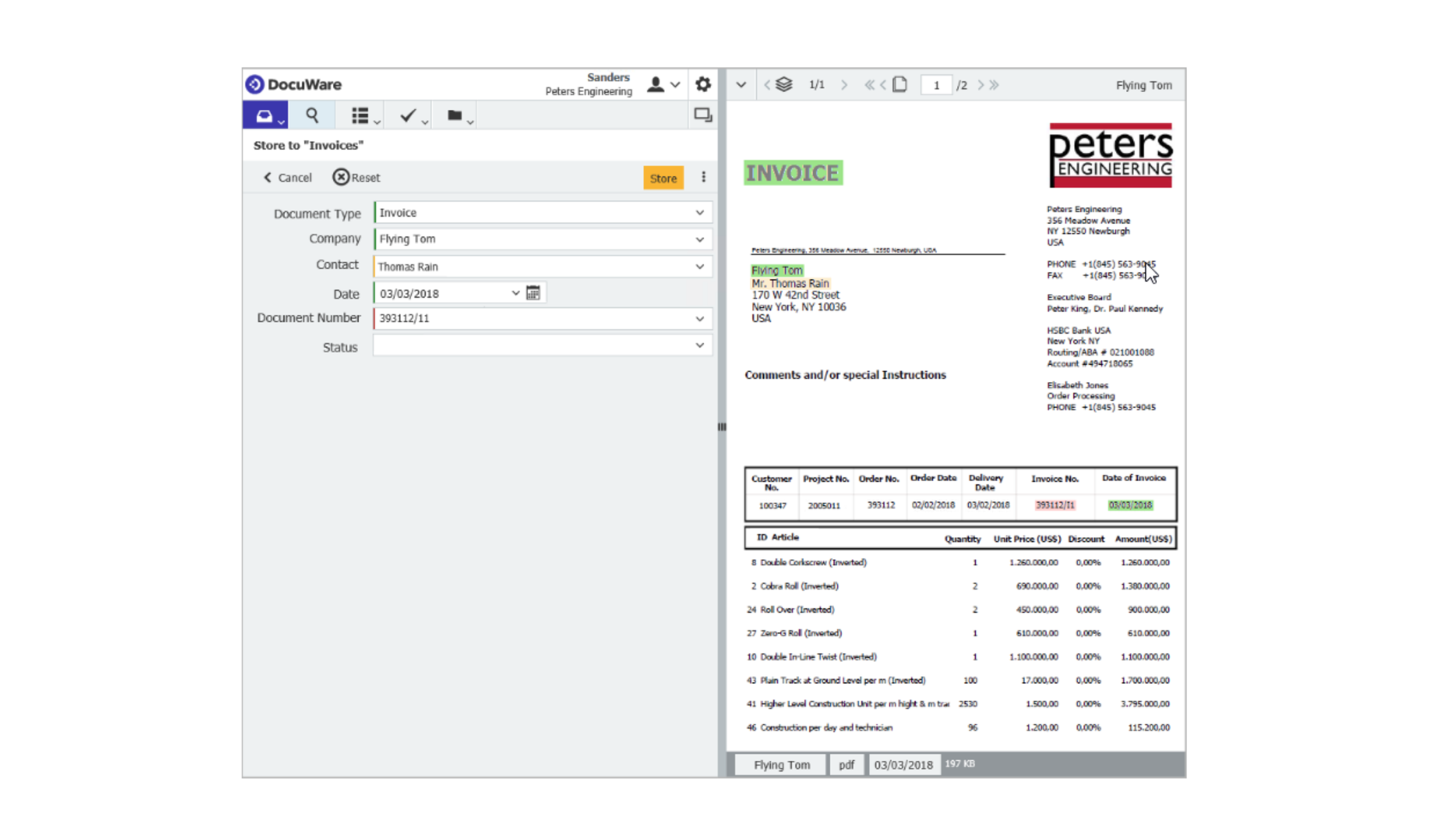
Task: Jump to last page of document
Action: [994, 85]
